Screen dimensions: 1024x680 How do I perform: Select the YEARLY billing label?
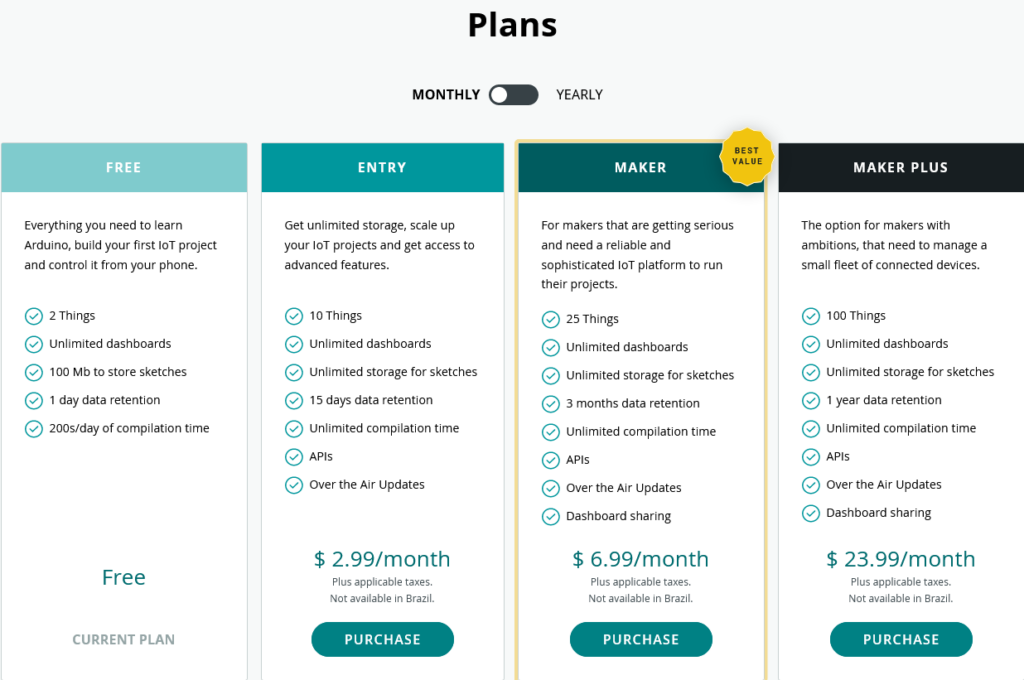[x=579, y=95]
